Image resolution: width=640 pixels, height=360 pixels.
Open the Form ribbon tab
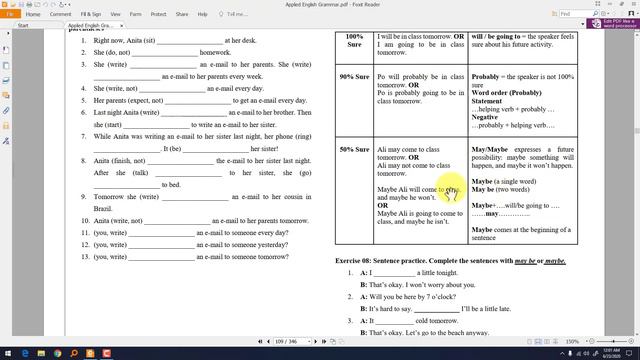[136, 14]
